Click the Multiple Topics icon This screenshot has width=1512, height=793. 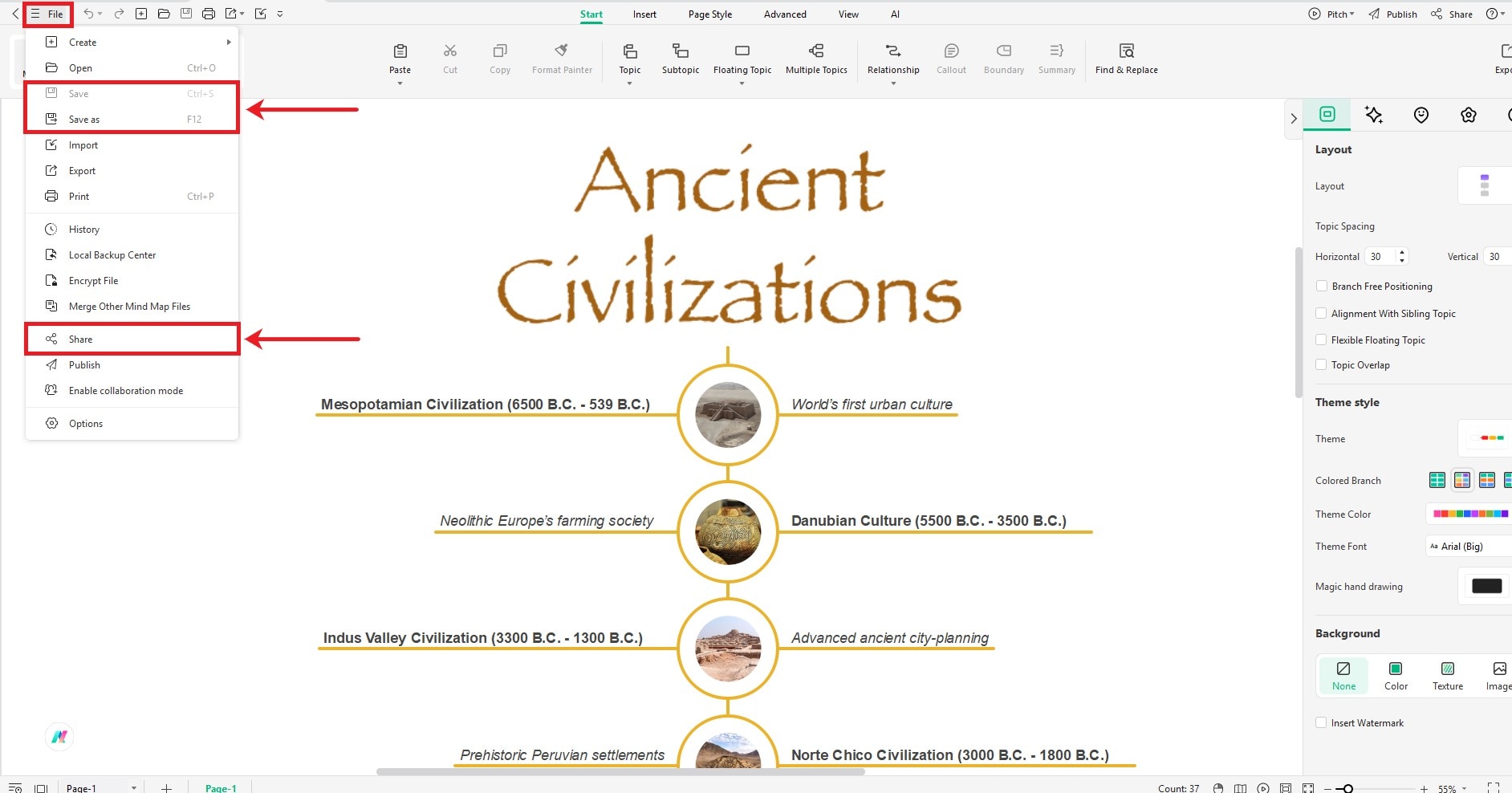(816, 51)
